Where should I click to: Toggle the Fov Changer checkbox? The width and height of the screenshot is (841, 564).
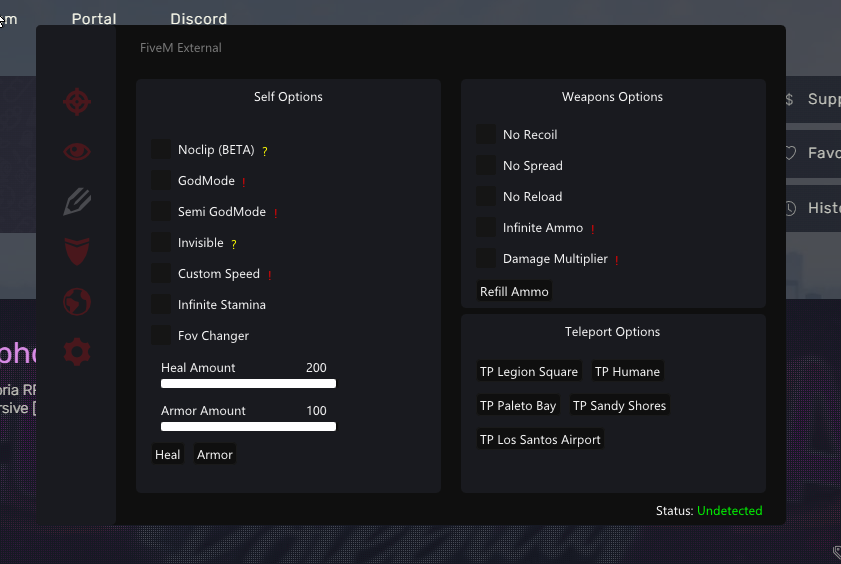coord(161,336)
